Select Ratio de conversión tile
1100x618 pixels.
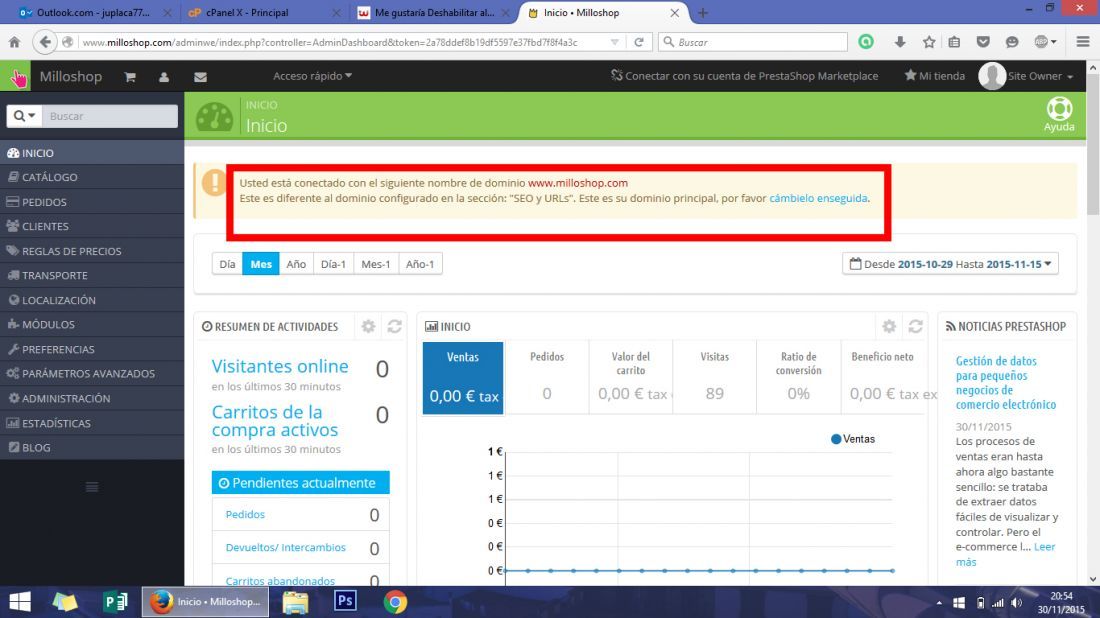pyautogui.click(x=798, y=378)
